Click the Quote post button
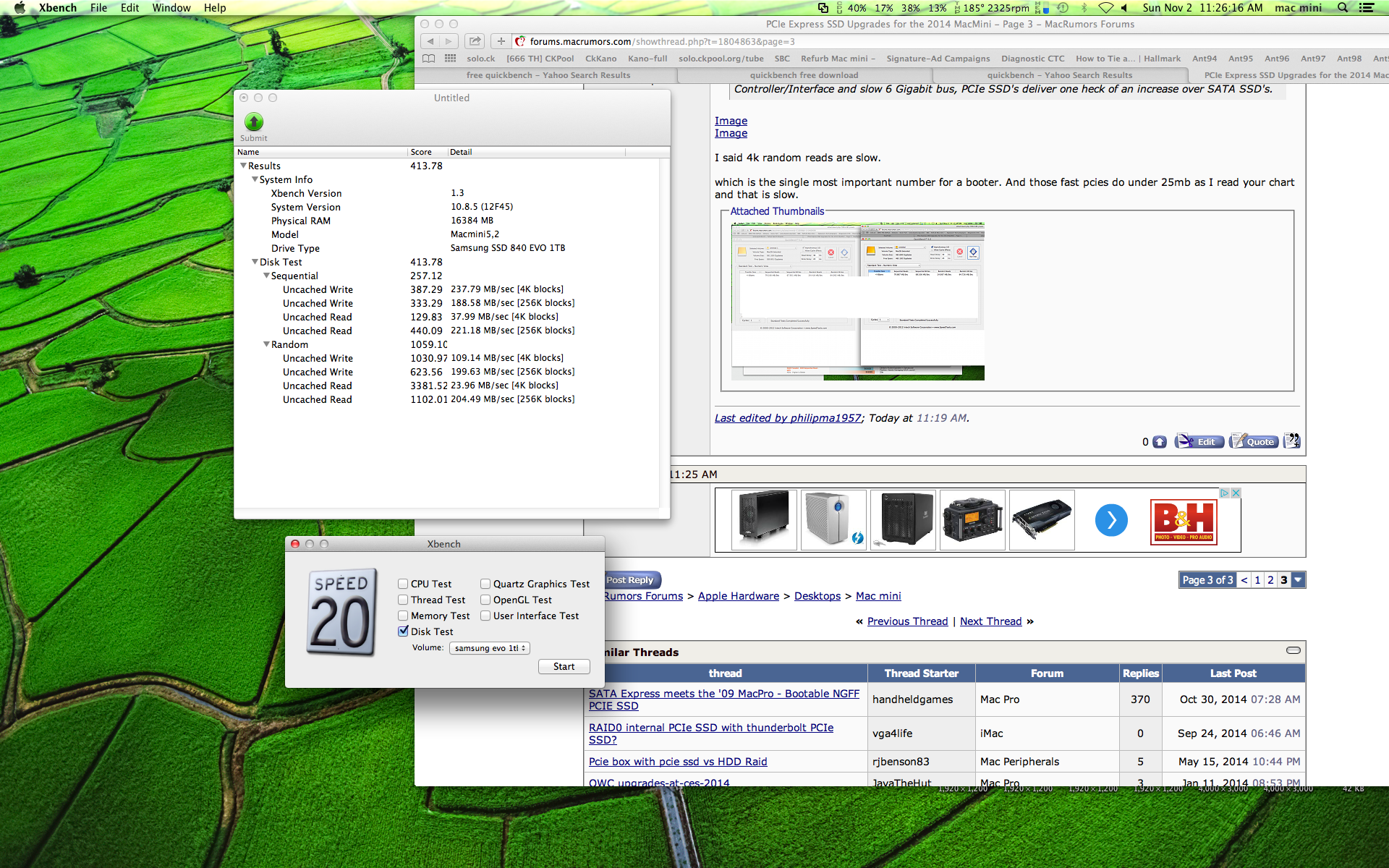The height and width of the screenshot is (868, 1389). (x=1254, y=441)
